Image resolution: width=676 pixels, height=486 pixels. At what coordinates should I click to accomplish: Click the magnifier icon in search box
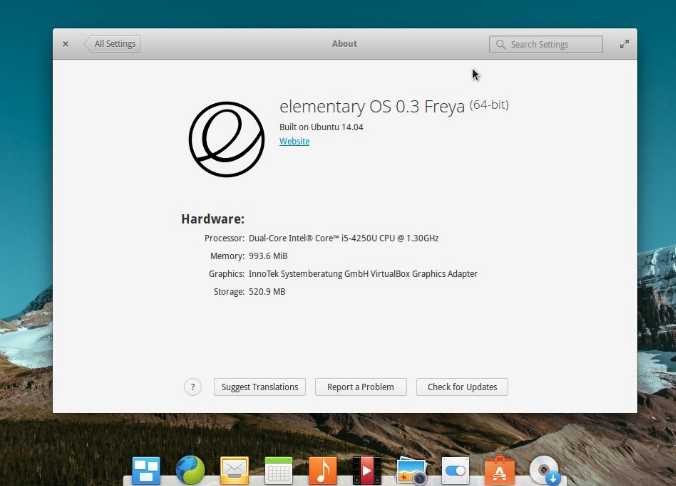[501, 44]
